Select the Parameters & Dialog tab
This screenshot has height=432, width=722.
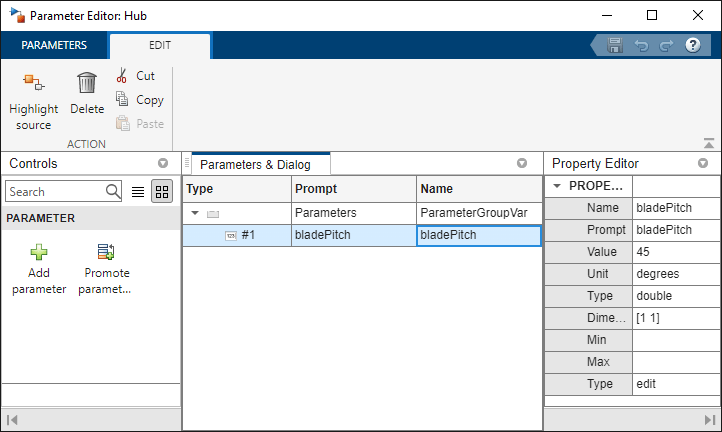(257, 164)
